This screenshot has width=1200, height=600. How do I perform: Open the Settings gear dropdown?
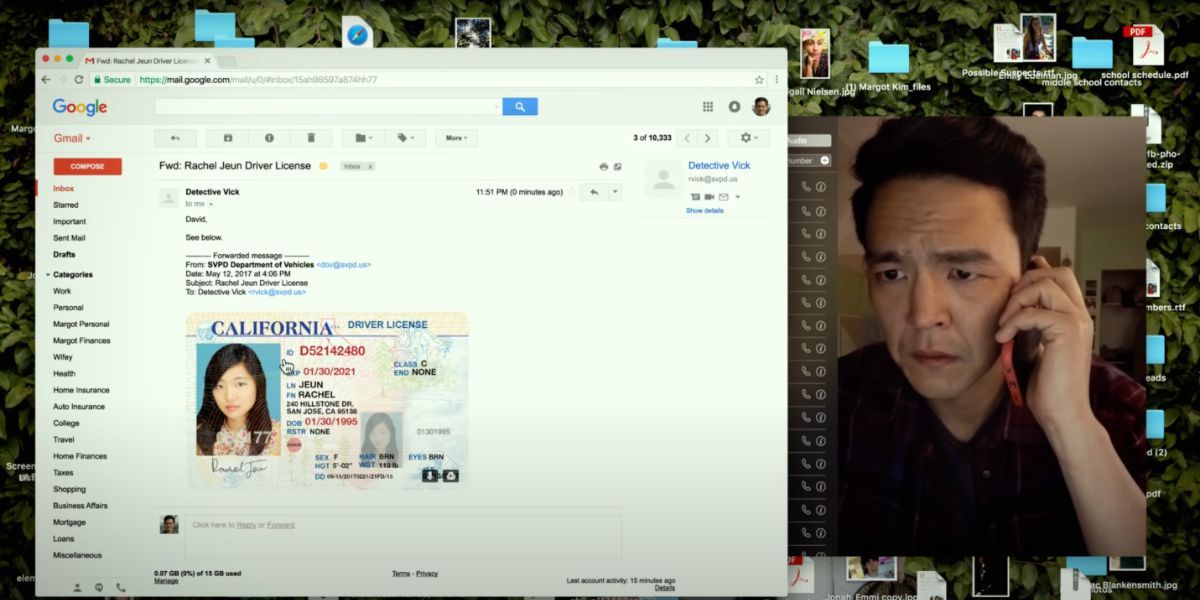click(748, 138)
